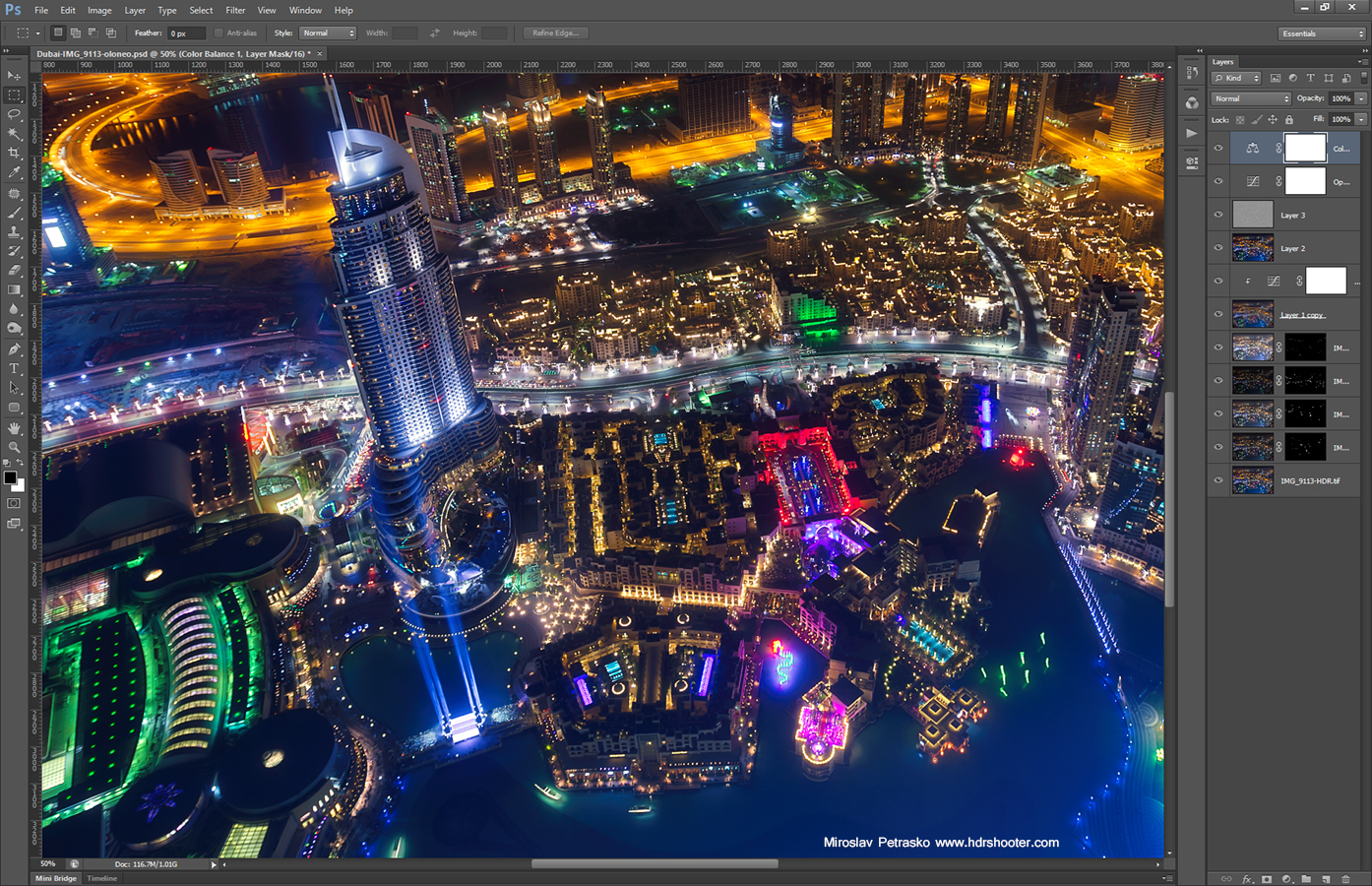Image resolution: width=1372 pixels, height=886 pixels.
Task: Switch to the Timeline tab
Action: [101, 878]
